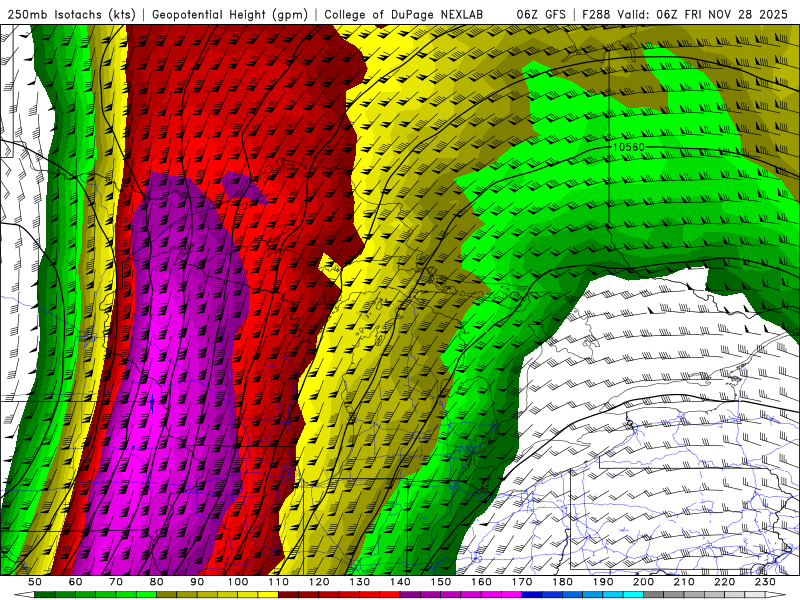Click the dark blue swatch just right of 170
Viewport: 800px width, 600px height.
point(532,595)
